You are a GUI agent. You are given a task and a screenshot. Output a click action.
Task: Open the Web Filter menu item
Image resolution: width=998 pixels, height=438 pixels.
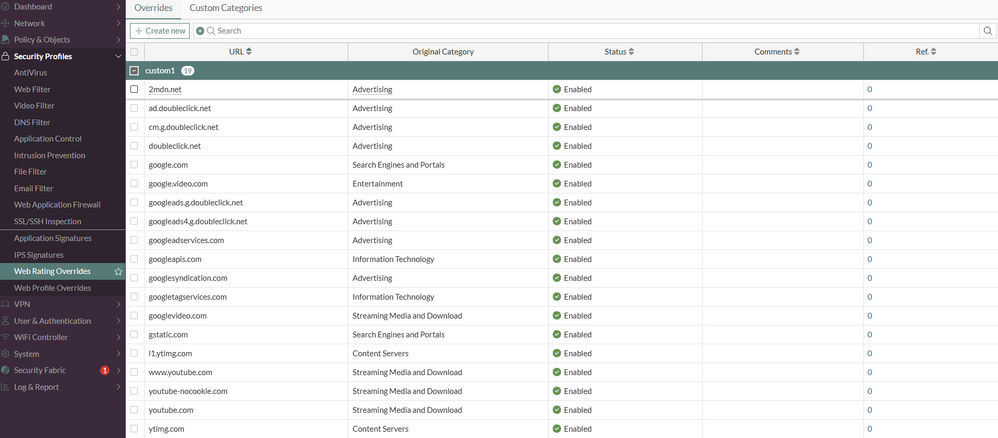coord(32,90)
